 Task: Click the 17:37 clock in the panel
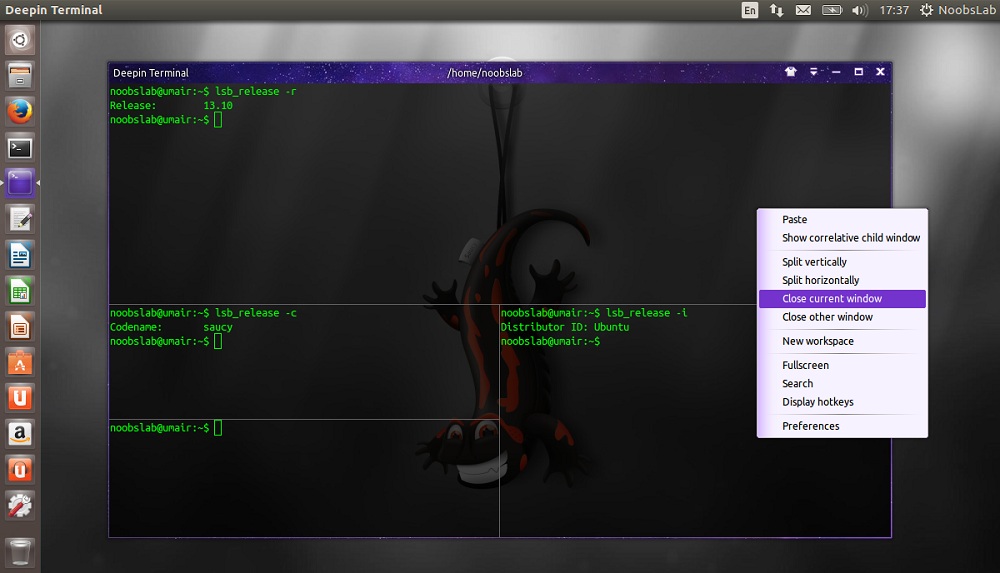(x=893, y=10)
